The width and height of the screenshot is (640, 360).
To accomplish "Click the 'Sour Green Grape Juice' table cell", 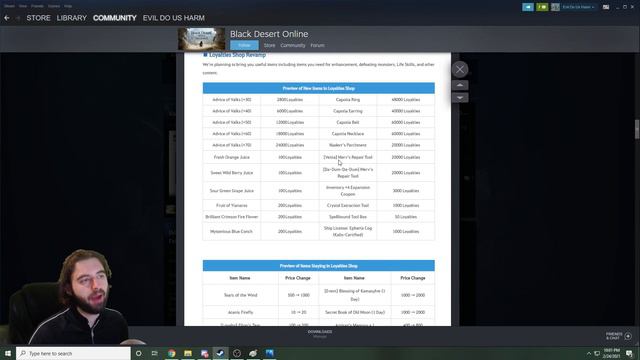I will (x=231, y=191).
